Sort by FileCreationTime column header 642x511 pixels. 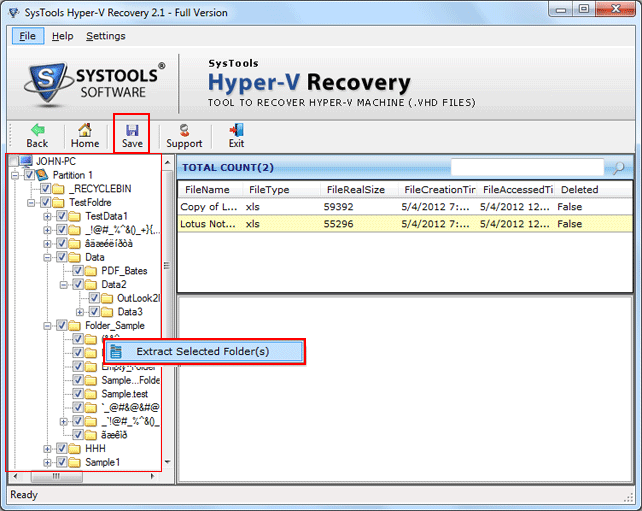(438, 190)
